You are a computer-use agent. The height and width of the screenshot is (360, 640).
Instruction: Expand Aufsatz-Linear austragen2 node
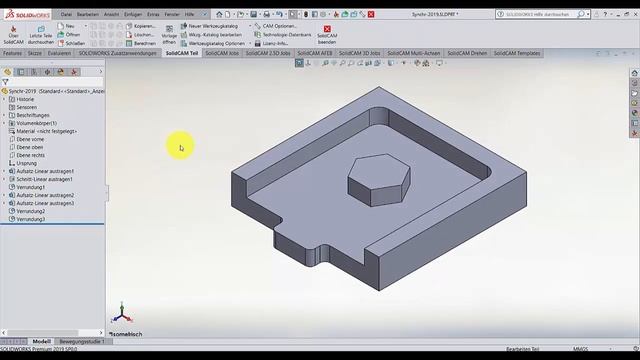[x=4, y=195]
